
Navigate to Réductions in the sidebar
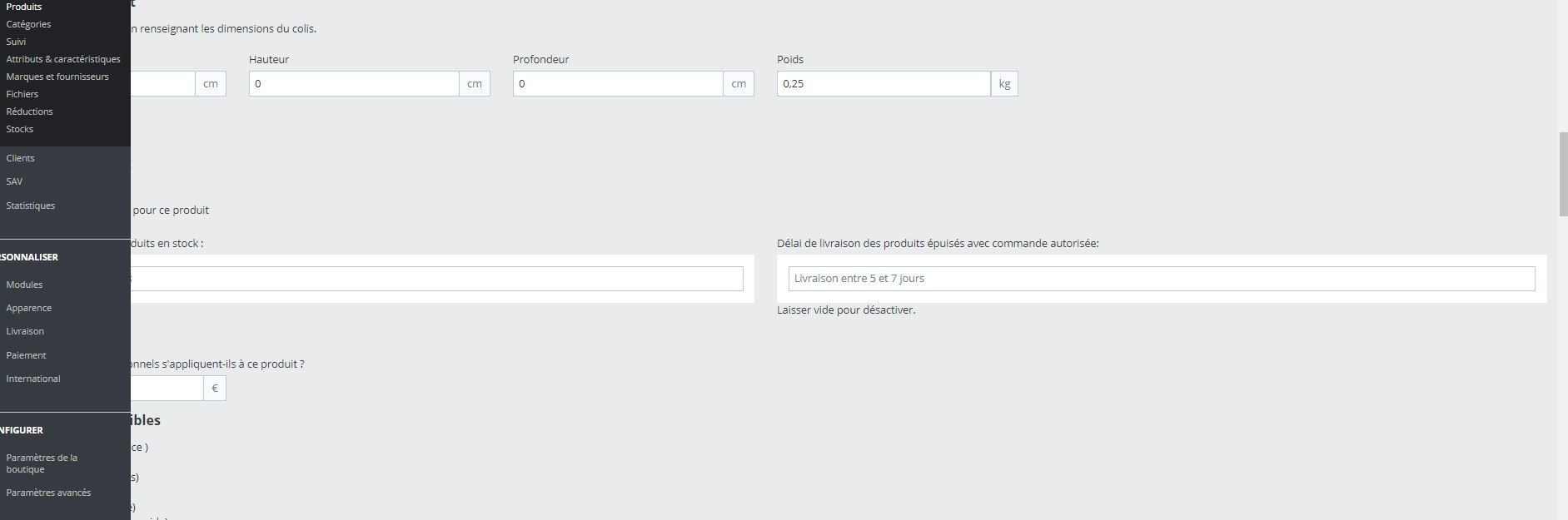point(29,111)
